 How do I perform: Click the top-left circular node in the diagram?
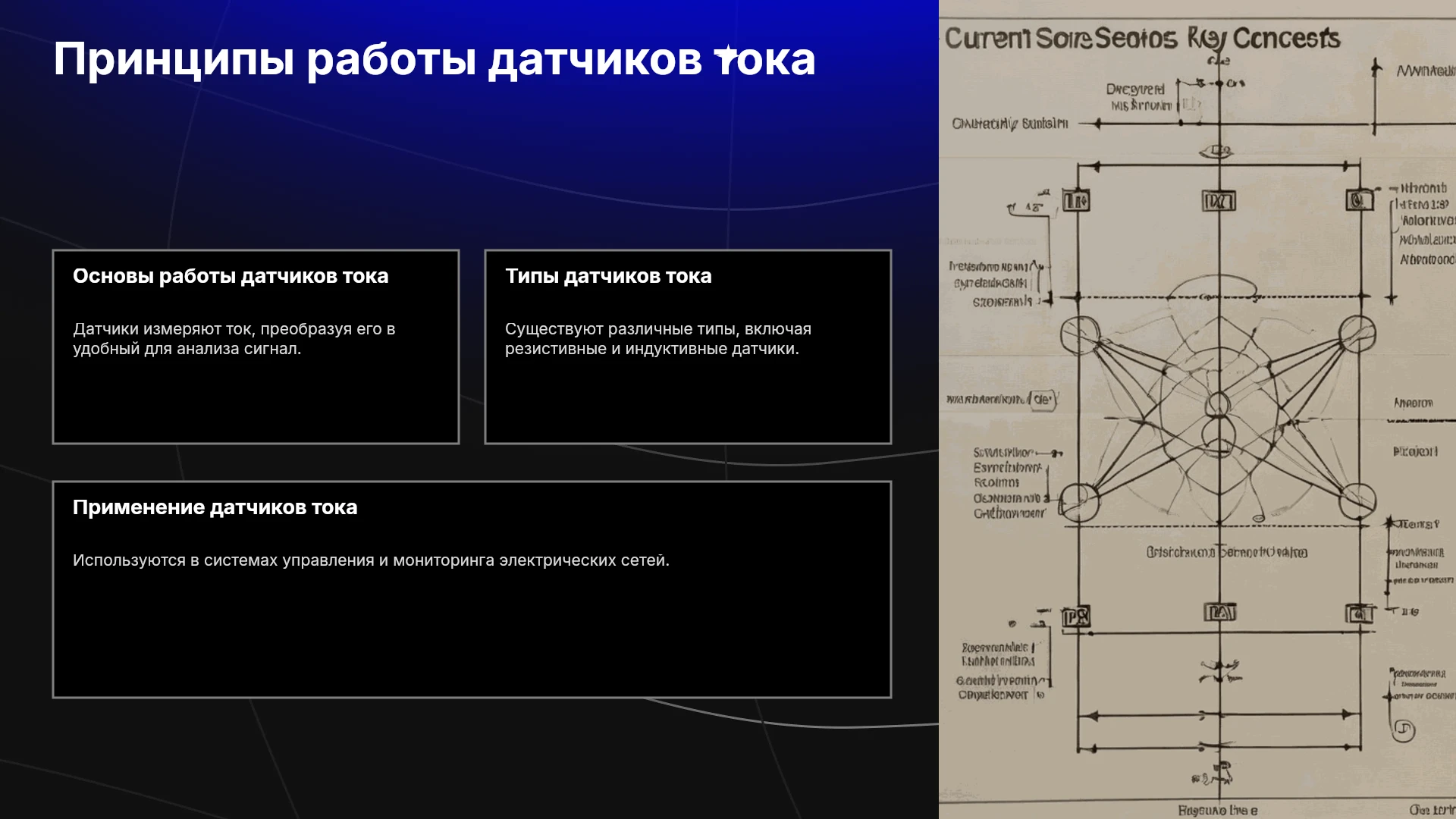coord(1080,335)
